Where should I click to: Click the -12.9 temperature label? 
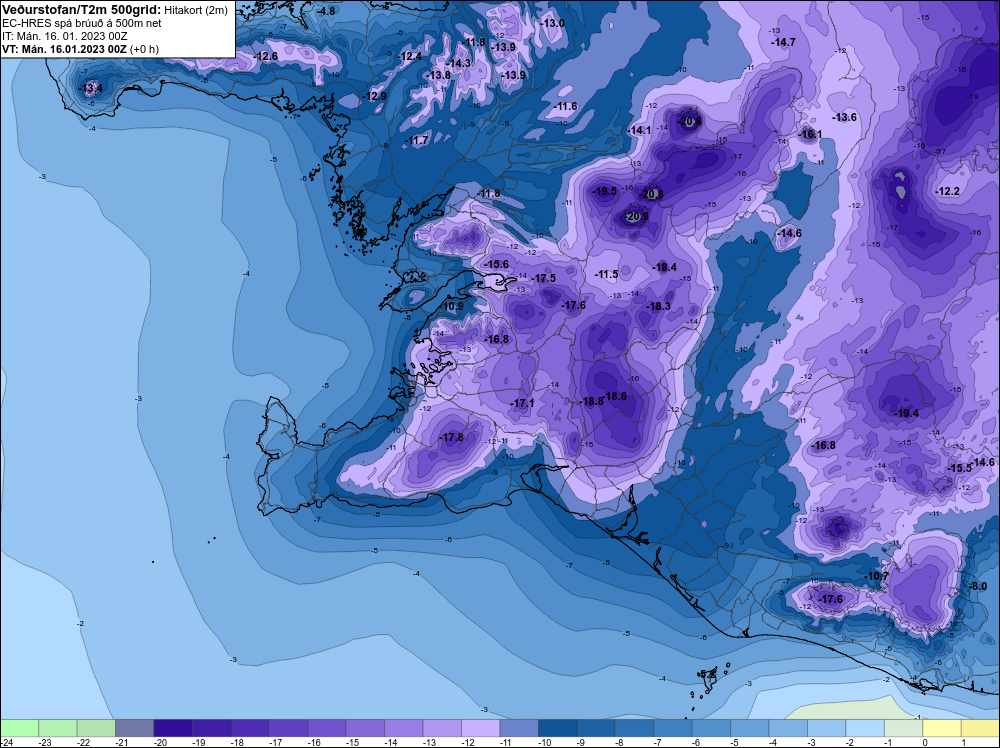coord(375,96)
